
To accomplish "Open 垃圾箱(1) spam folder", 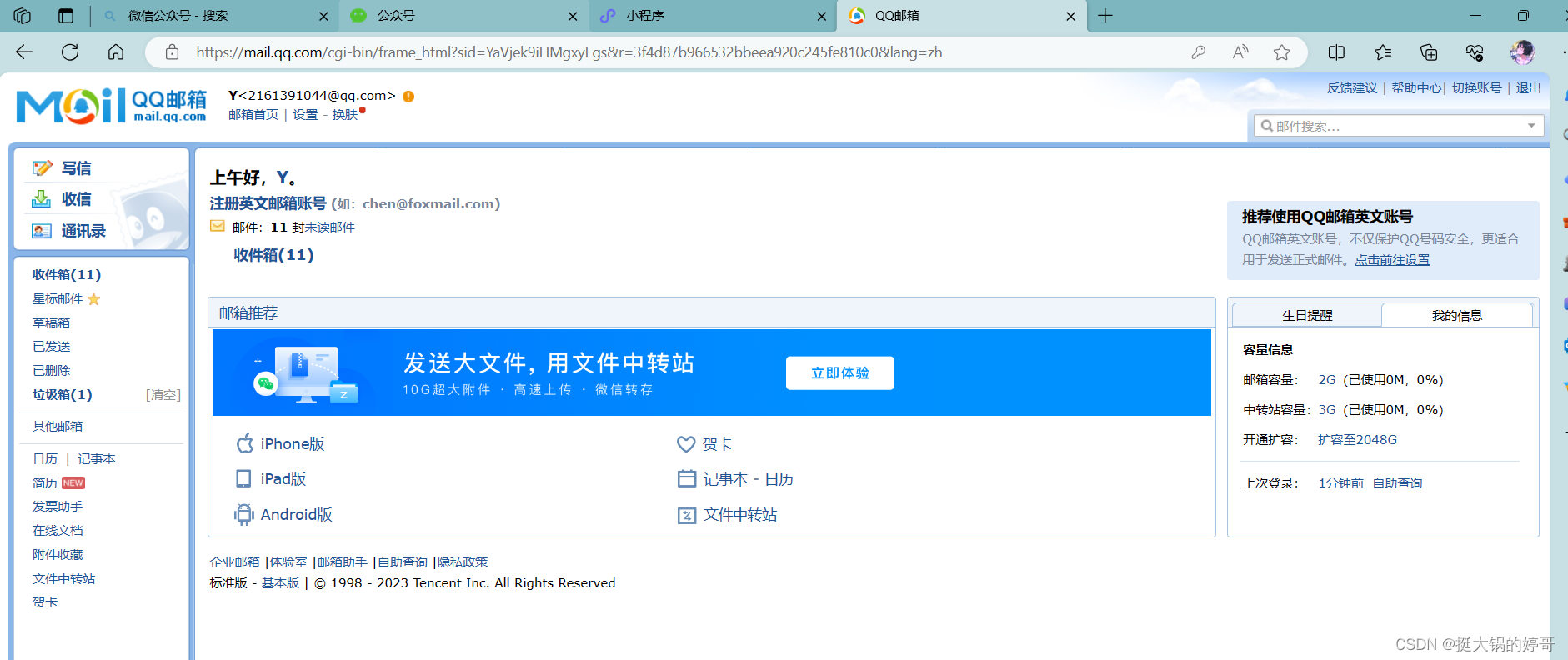I will coord(63,394).
